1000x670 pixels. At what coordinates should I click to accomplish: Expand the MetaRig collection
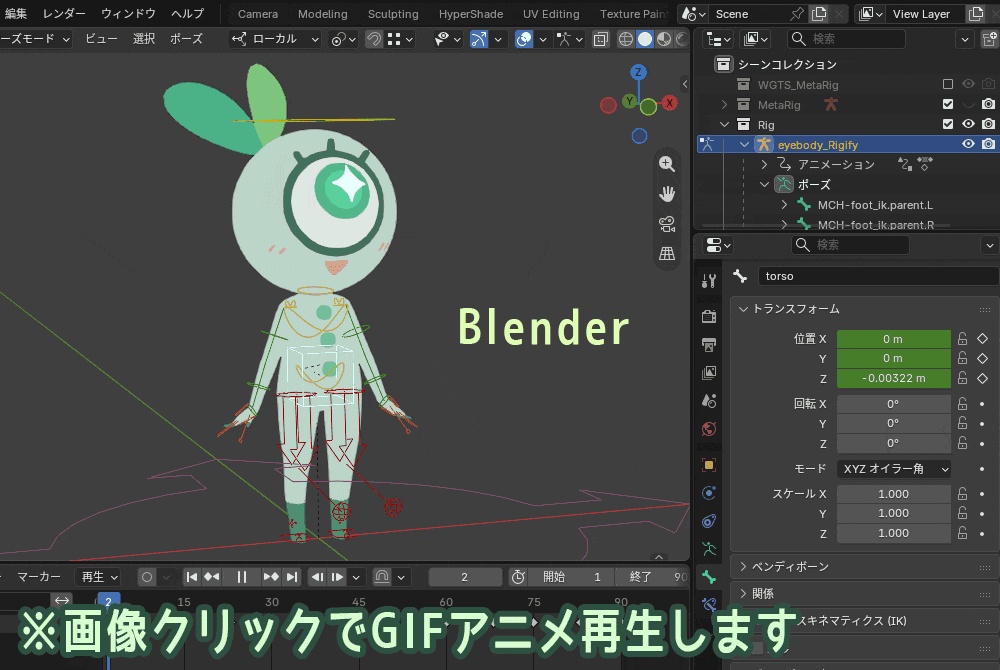pyautogui.click(x=724, y=104)
